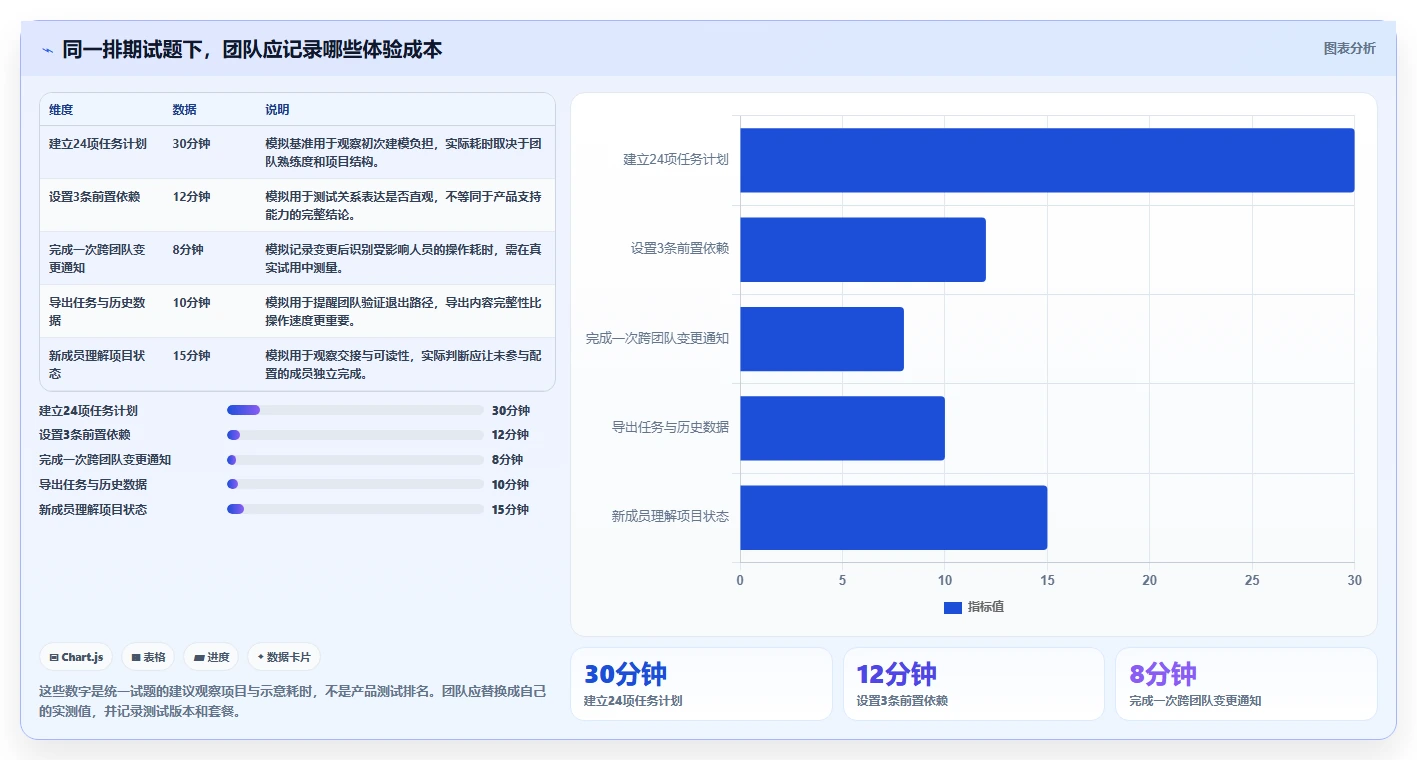Click the progress bar for 建立24项任务计划
Screen dimensions: 1417x760
(x=355, y=410)
